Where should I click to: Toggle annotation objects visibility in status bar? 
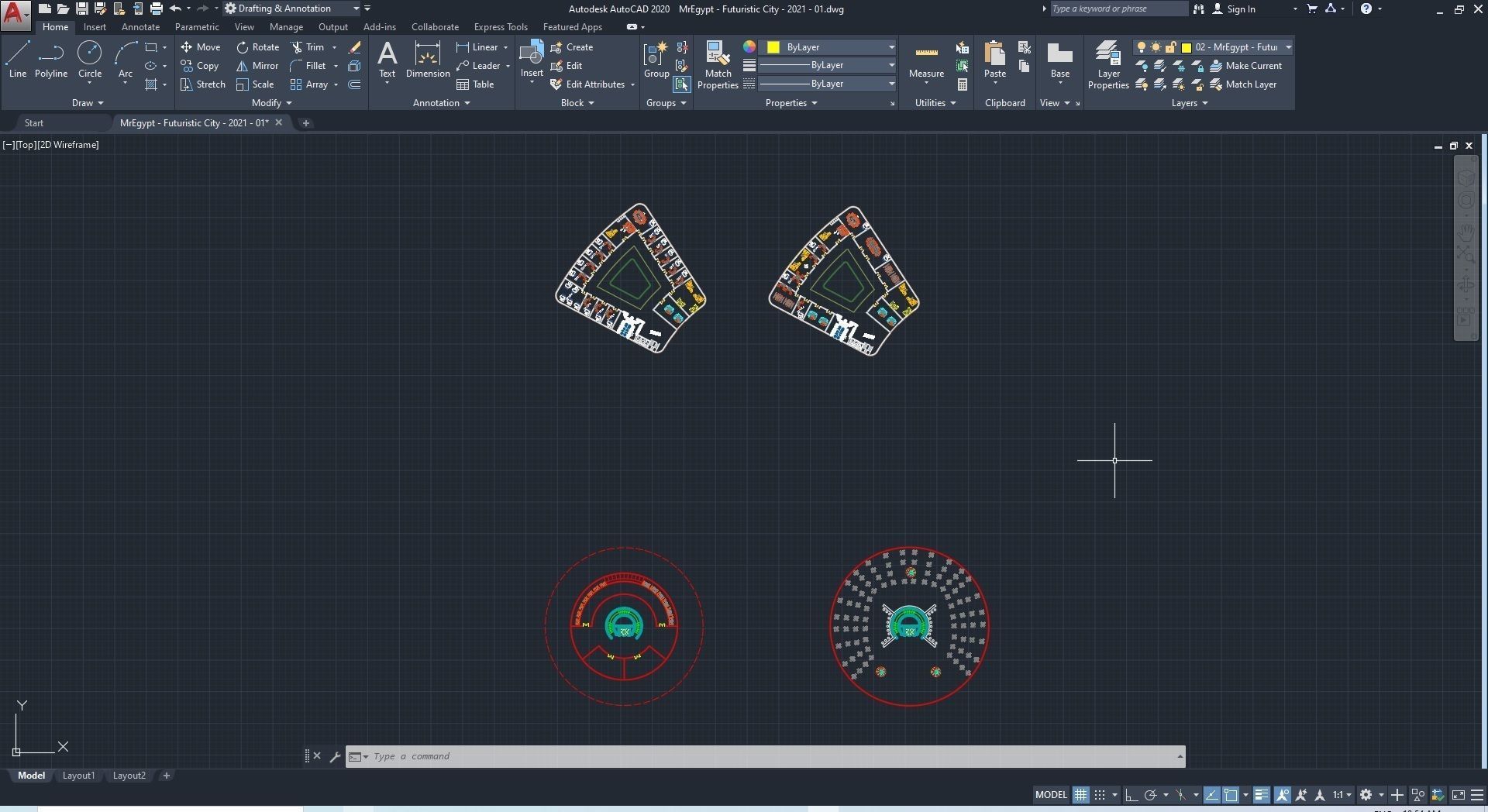[x=1283, y=795]
